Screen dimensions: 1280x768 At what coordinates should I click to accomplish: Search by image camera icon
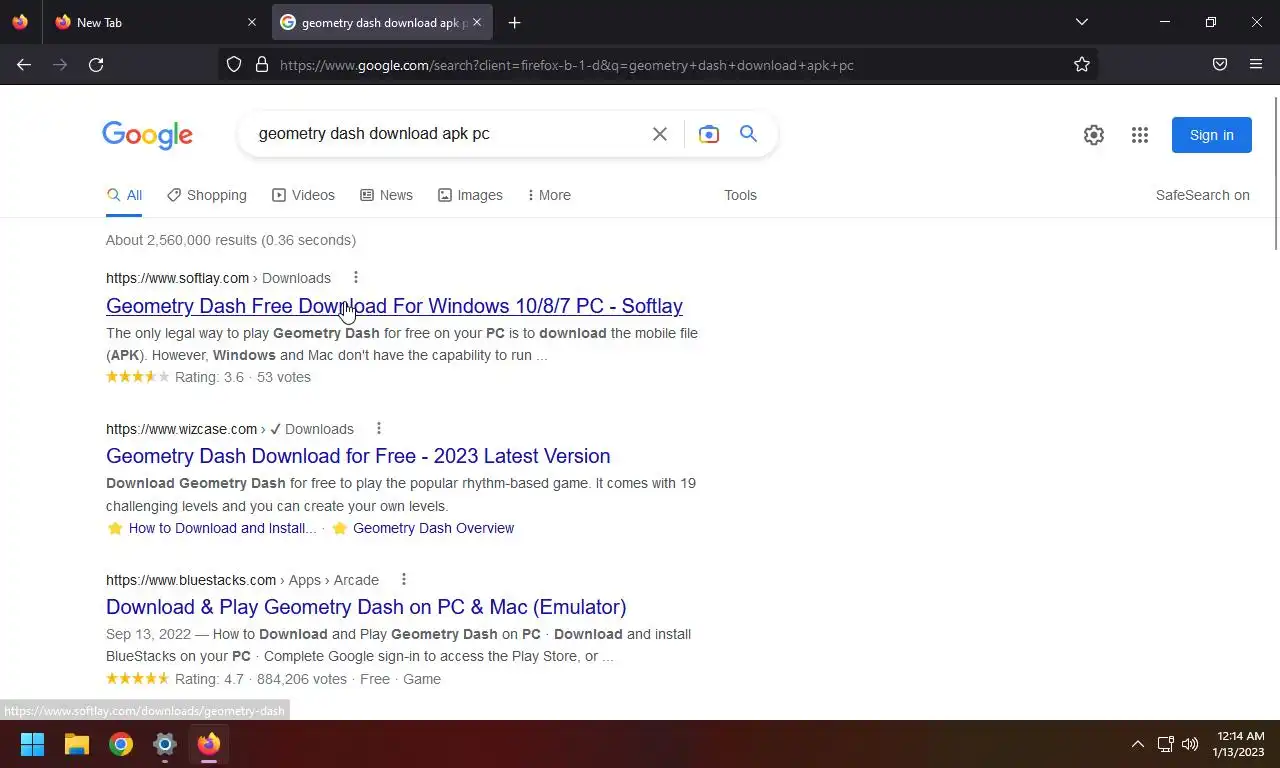[709, 134]
